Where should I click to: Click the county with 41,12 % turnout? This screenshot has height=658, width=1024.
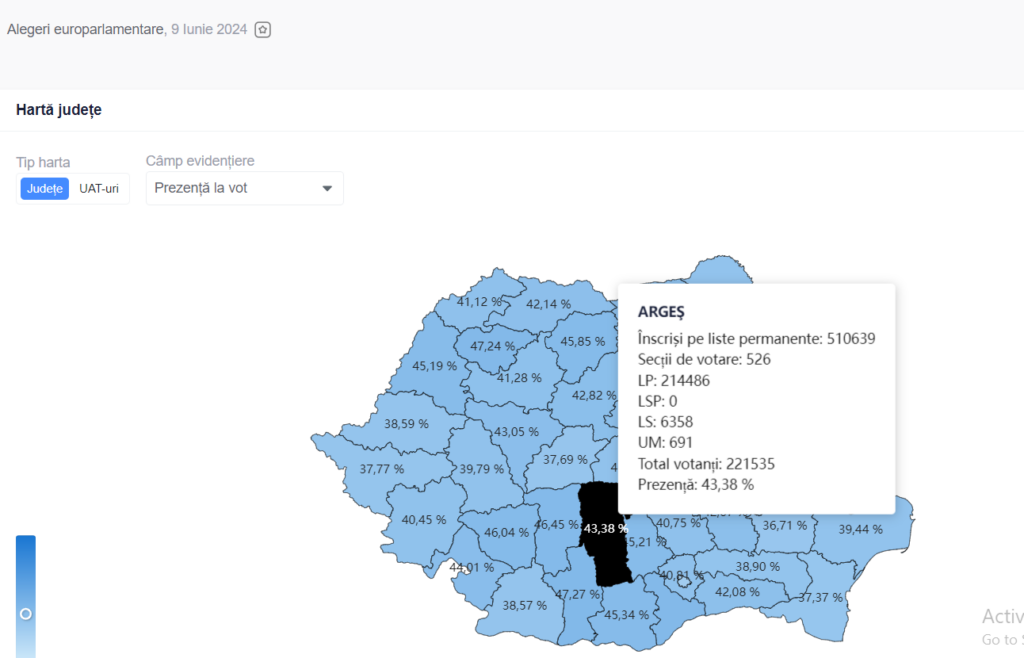coord(480,301)
